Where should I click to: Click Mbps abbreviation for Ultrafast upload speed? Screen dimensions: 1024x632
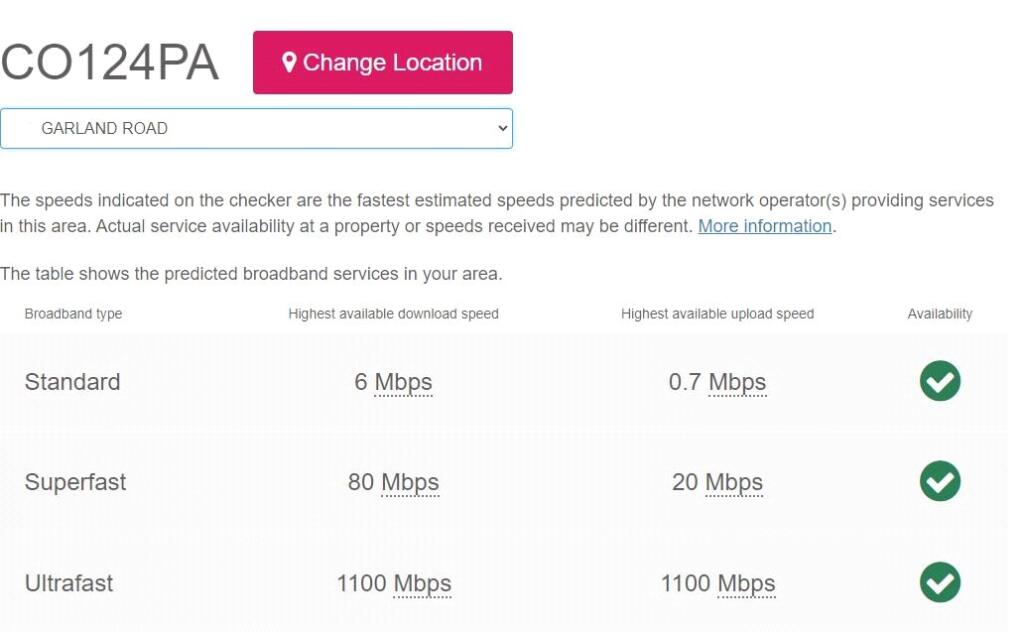click(x=746, y=583)
